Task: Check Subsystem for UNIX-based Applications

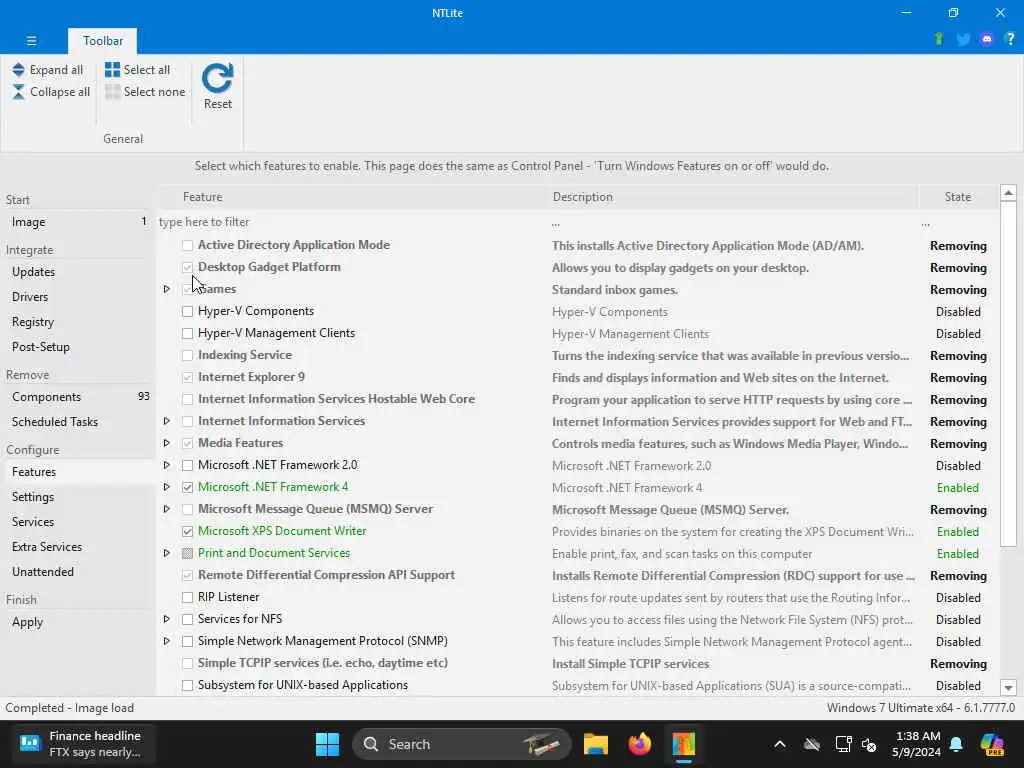Action: [187, 685]
